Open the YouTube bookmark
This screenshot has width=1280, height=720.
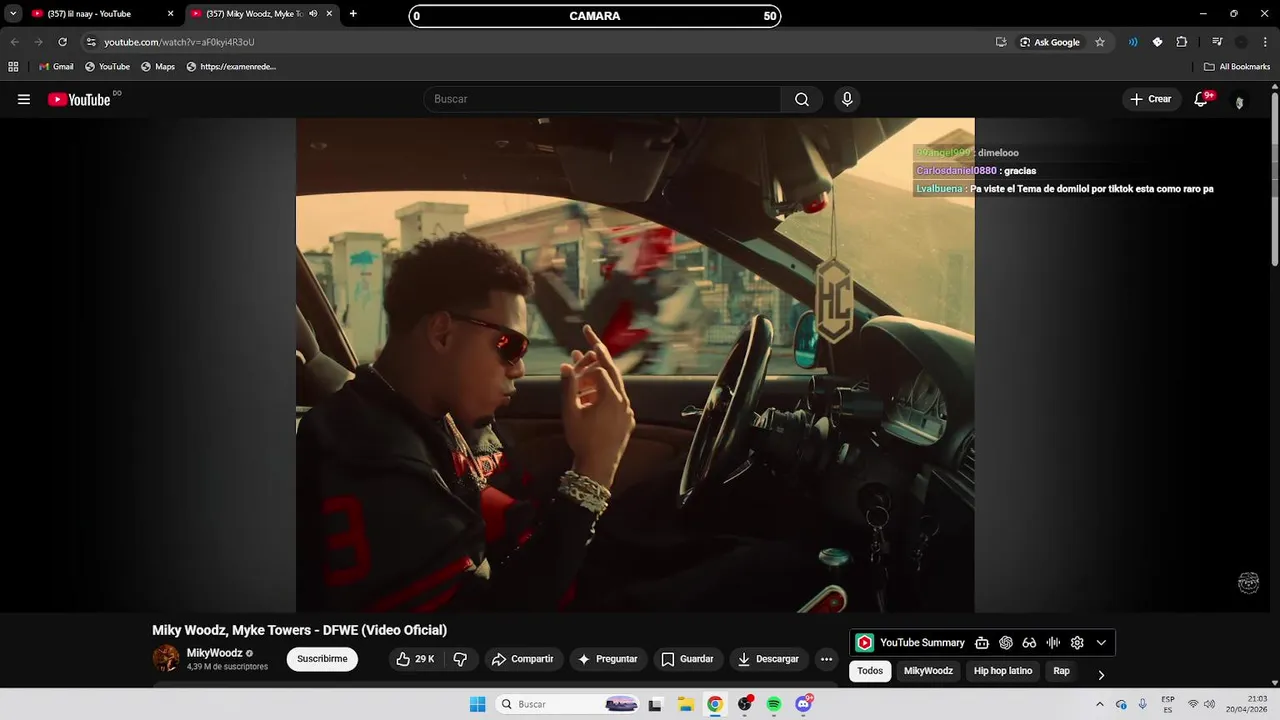click(107, 67)
